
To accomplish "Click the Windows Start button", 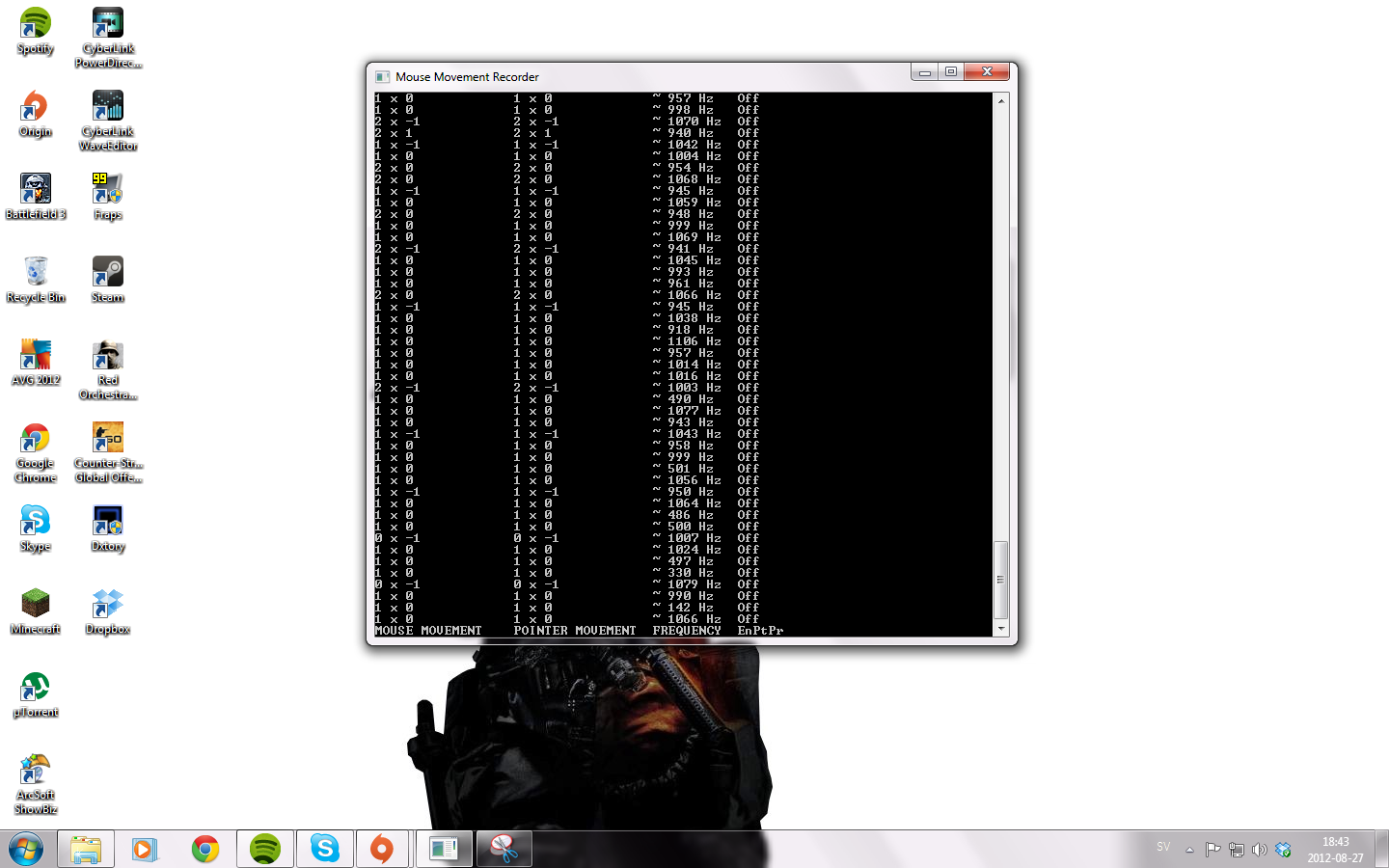I will (26, 849).
